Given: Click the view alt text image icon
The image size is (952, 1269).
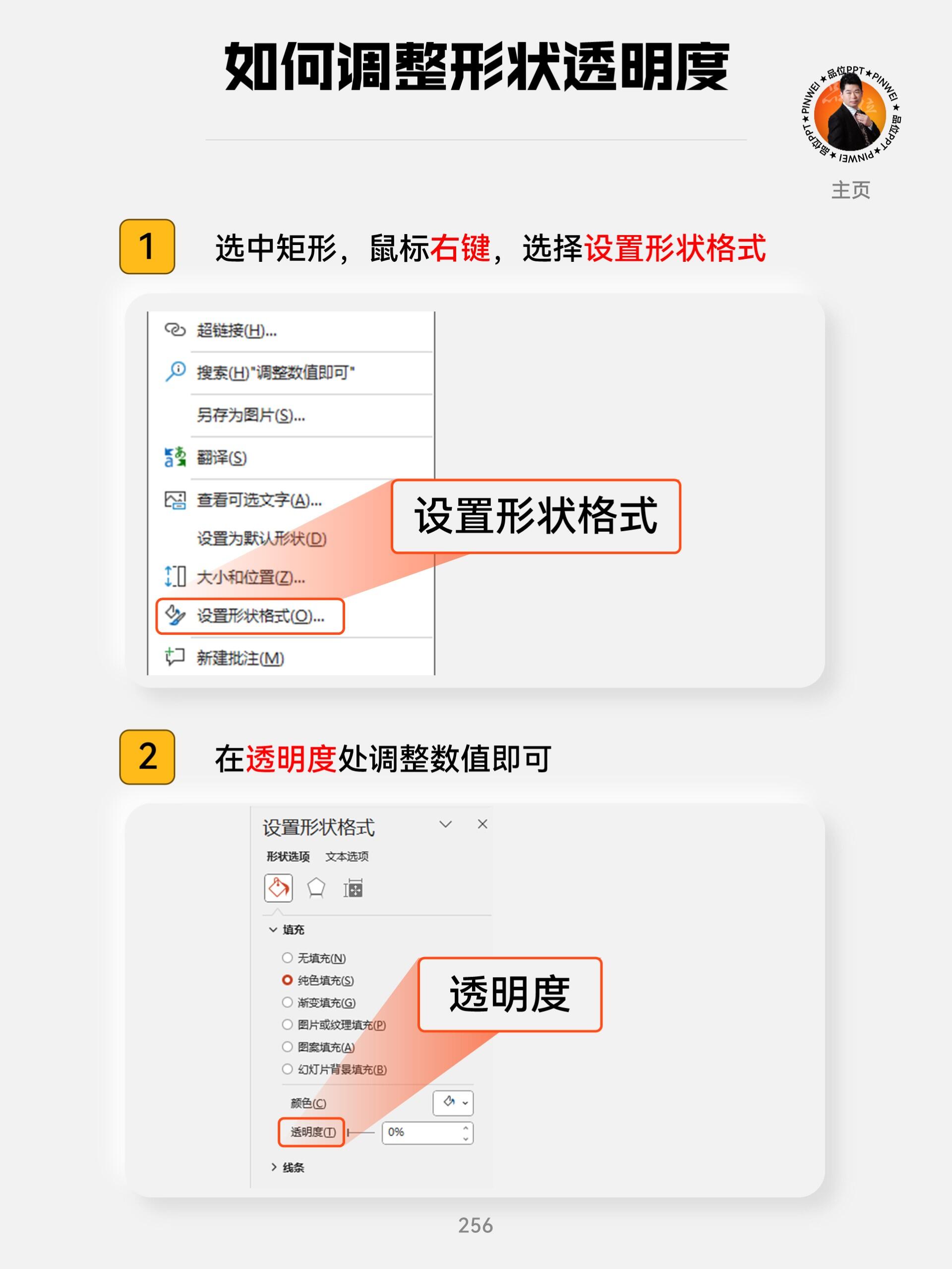Looking at the screenshot, I should click(x=175, y=500).
